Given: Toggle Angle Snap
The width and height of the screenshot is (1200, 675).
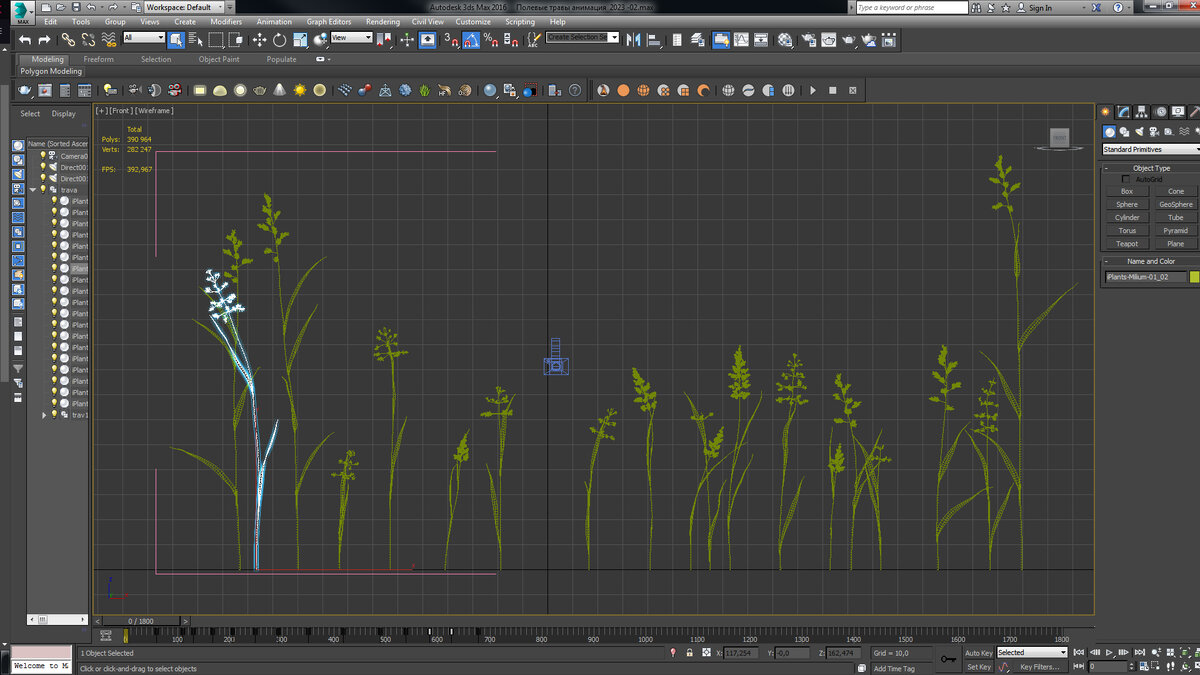Looking at the screenshot, I should (x=471, y=40).
